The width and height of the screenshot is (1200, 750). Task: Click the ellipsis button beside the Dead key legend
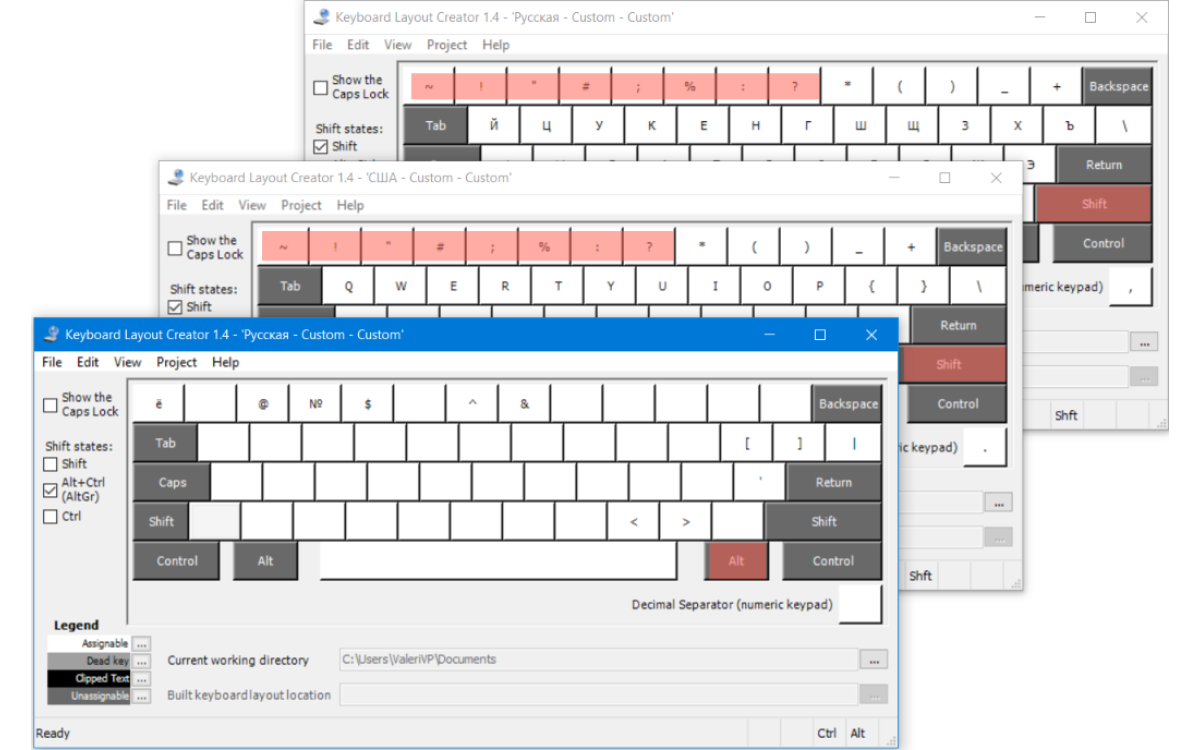click(142, 661)
